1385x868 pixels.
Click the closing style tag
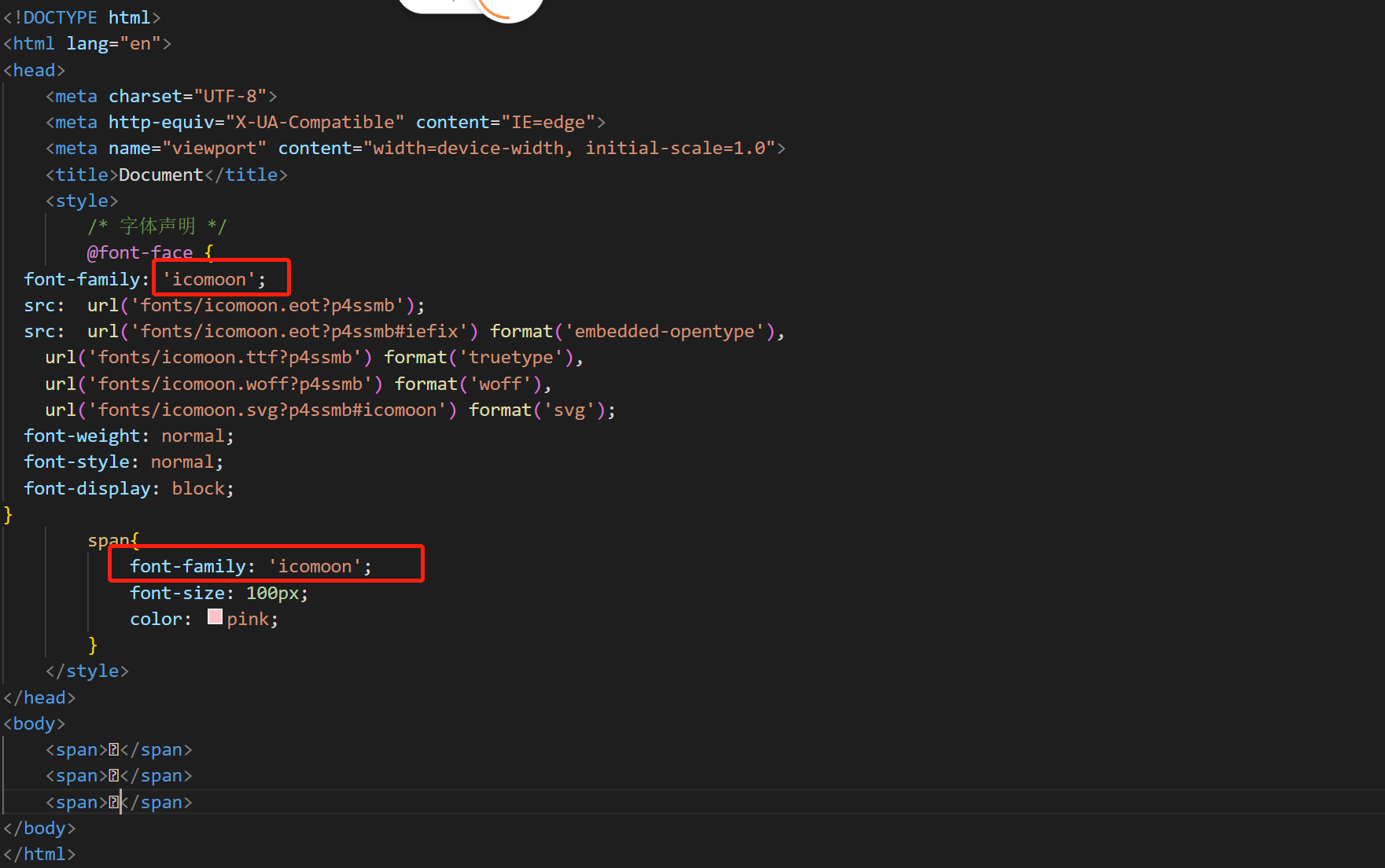coord(87,671)
